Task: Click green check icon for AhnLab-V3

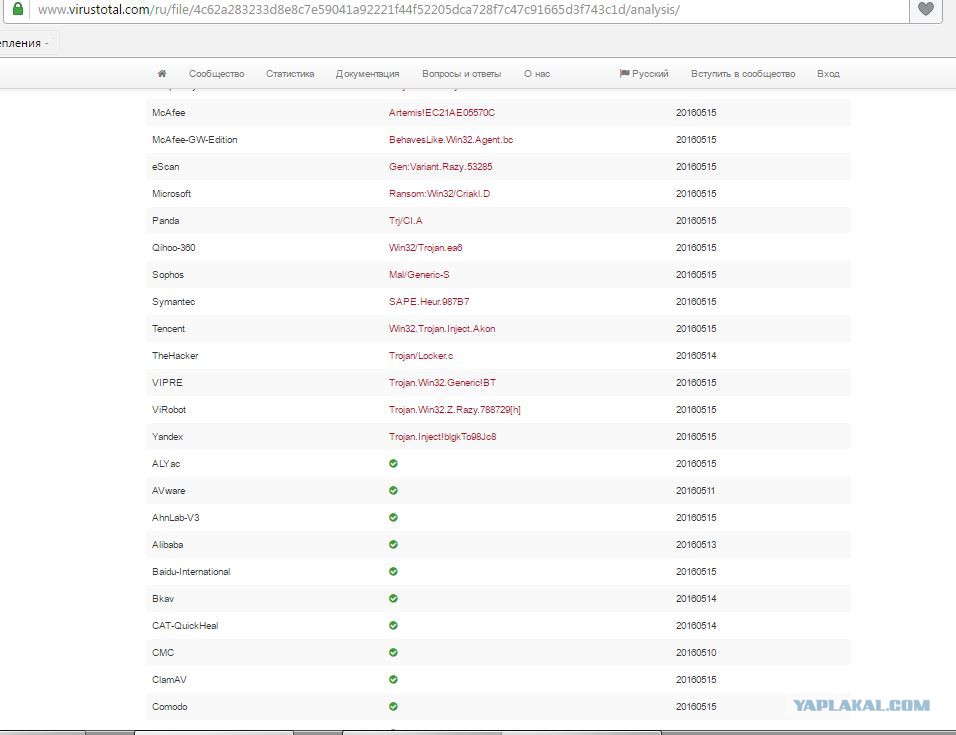Action: click(x=393, y=517)
